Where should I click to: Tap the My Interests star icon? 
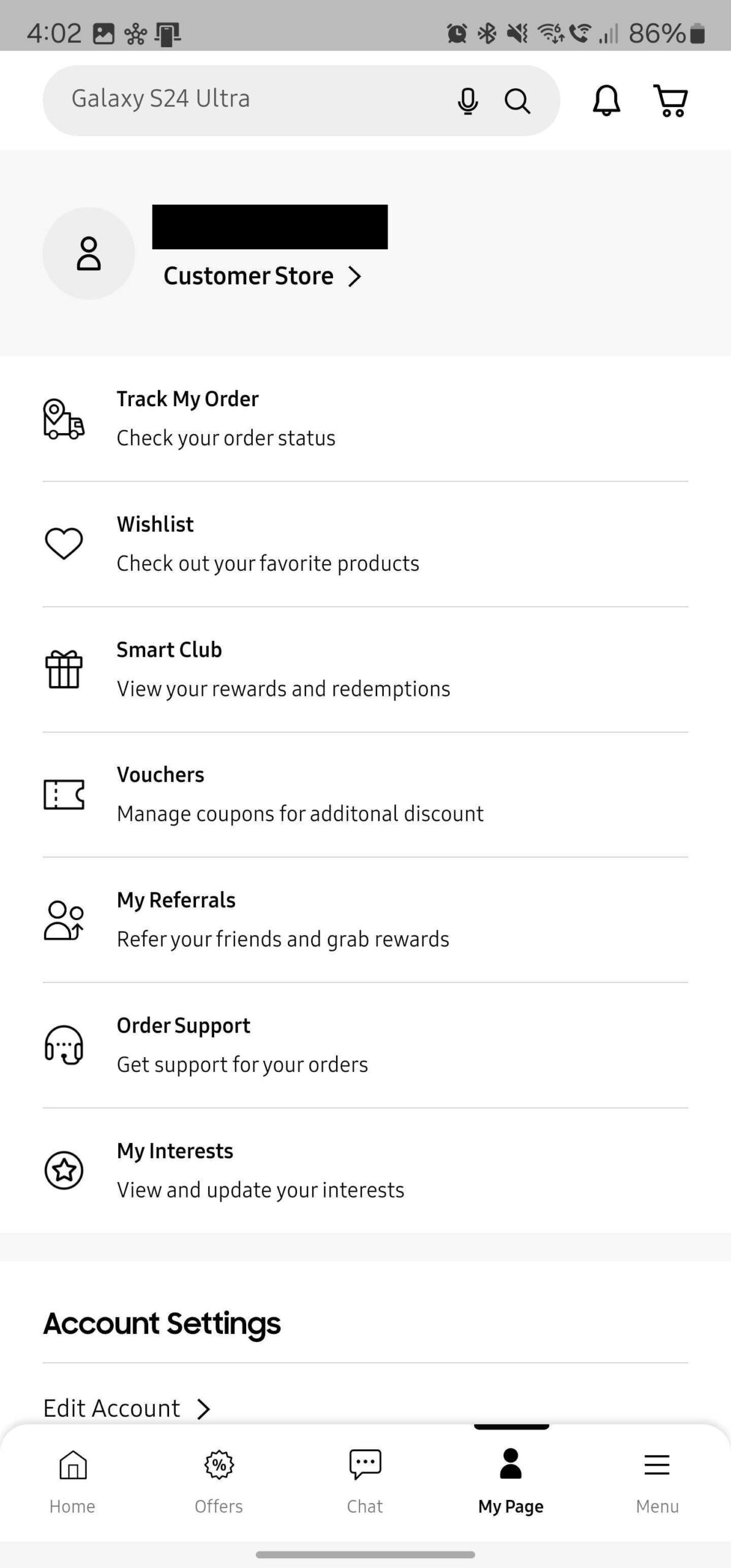click(x=64, y=1170)
